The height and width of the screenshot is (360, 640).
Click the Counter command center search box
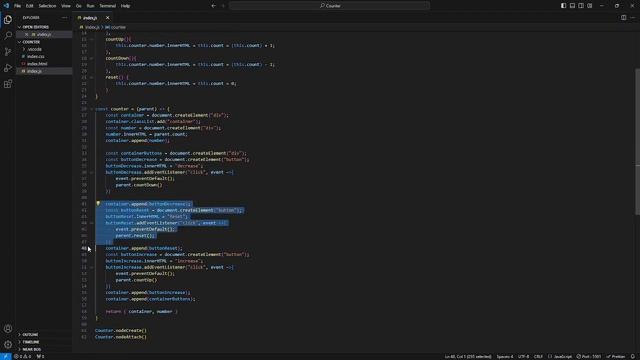pos(329,6)
